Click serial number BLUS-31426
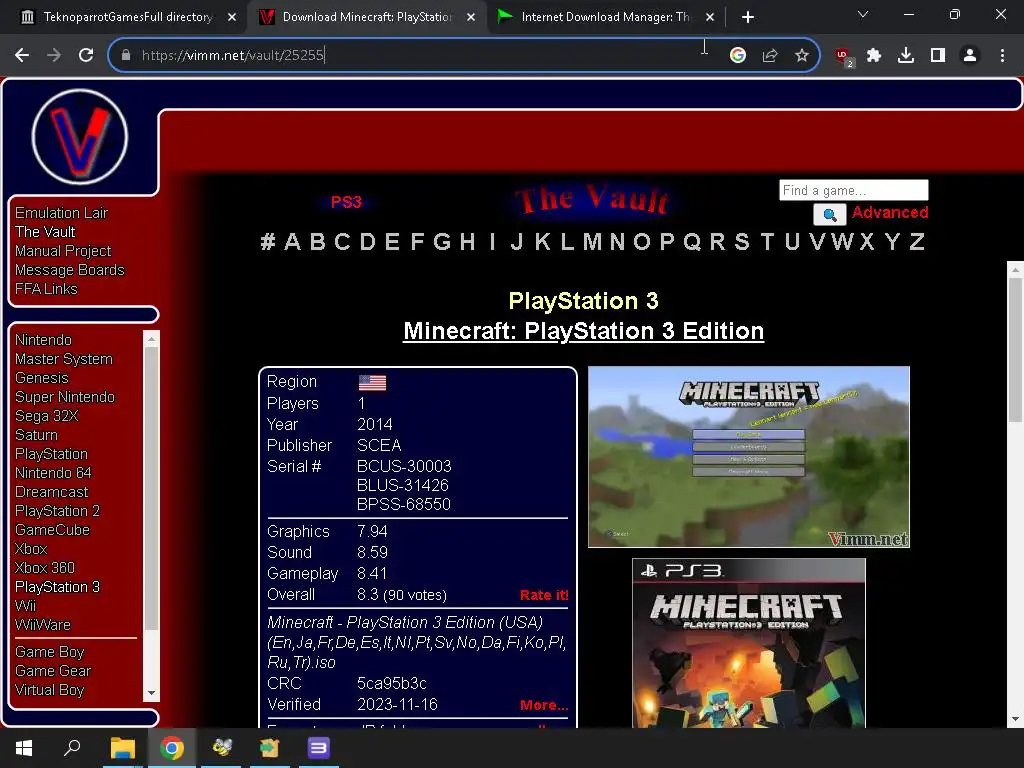1024x768 pixels. coord(403,485)
